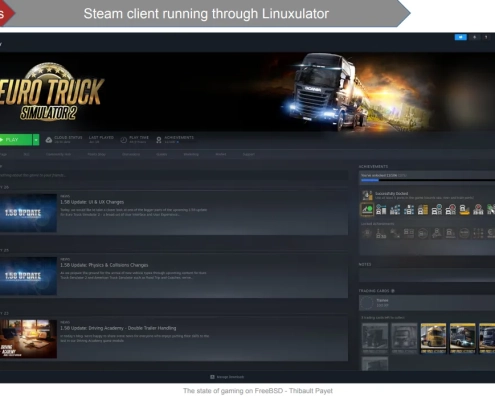Open '1.58 Update: Physics & Collisions Changes' headline

(104, 265)
